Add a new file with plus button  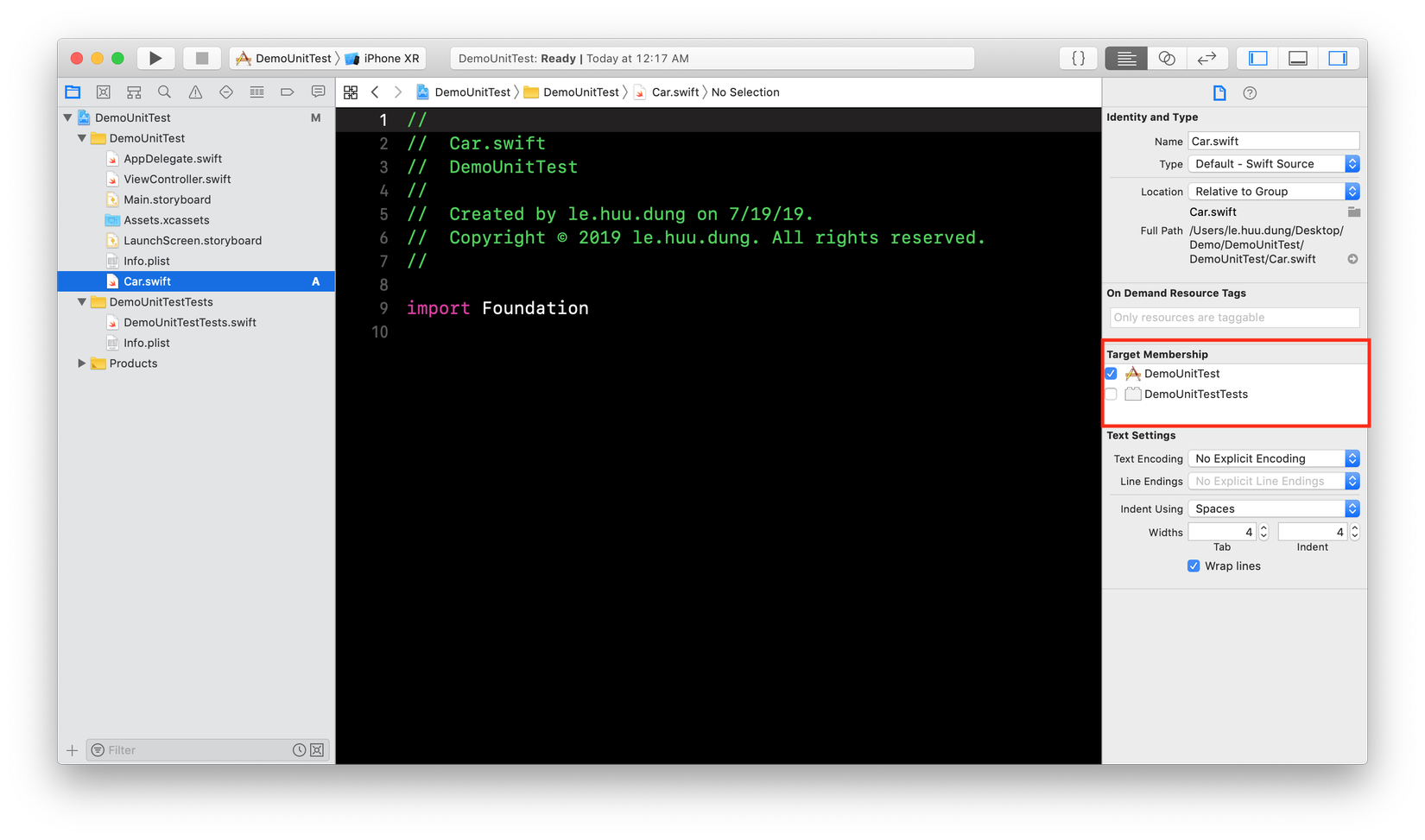coord(73,750)
